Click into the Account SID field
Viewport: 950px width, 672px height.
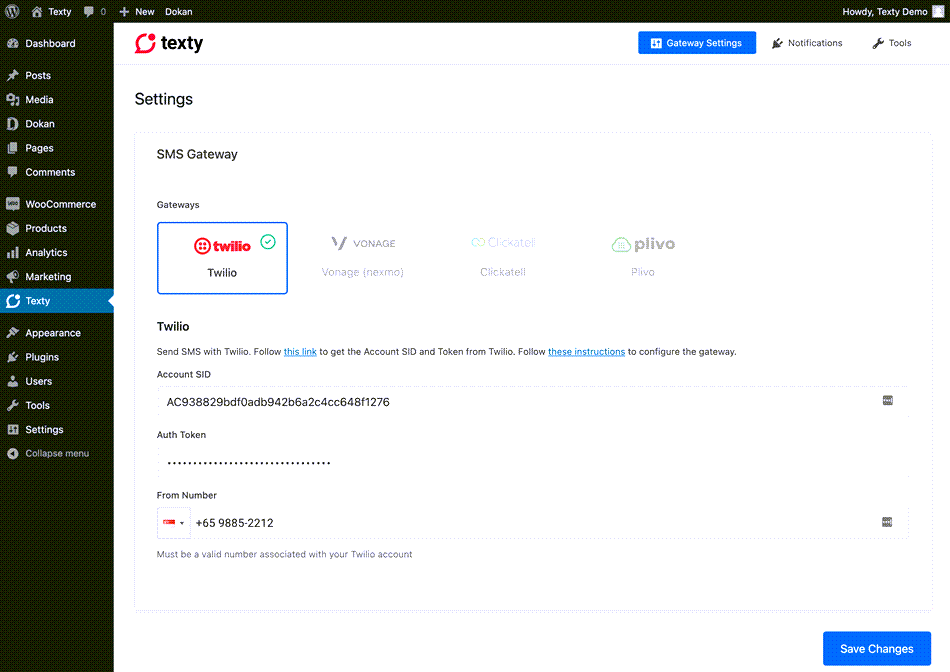click(533, 402)
